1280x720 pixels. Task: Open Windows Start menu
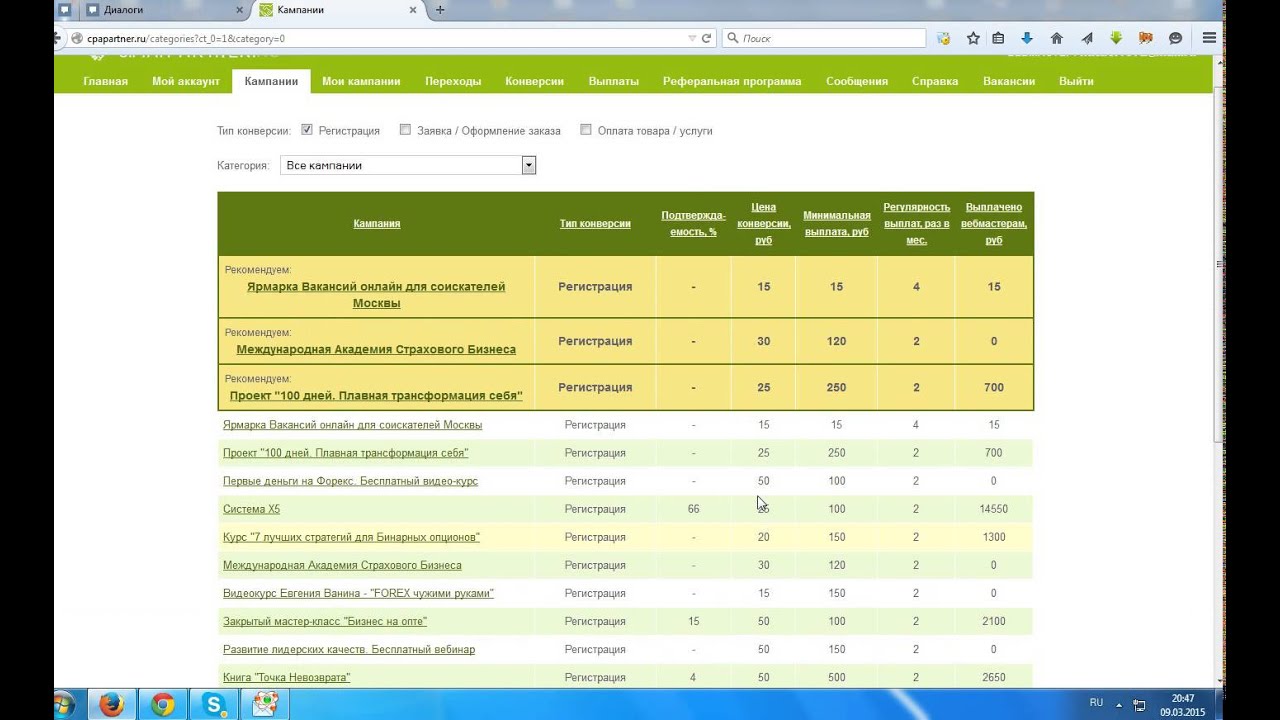[x=64, y=705]
